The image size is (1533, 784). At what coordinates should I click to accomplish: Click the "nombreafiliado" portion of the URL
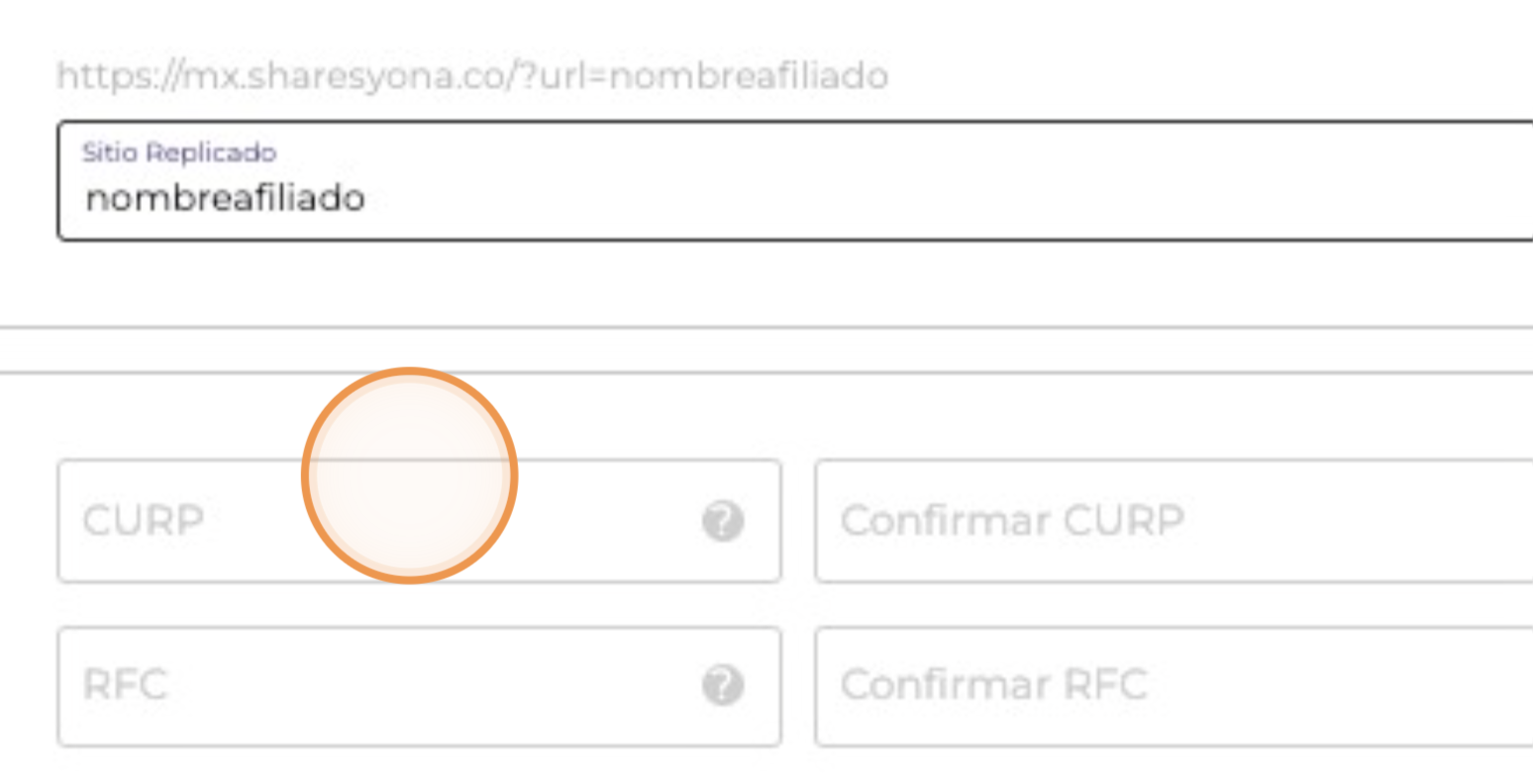coord(749,76)
